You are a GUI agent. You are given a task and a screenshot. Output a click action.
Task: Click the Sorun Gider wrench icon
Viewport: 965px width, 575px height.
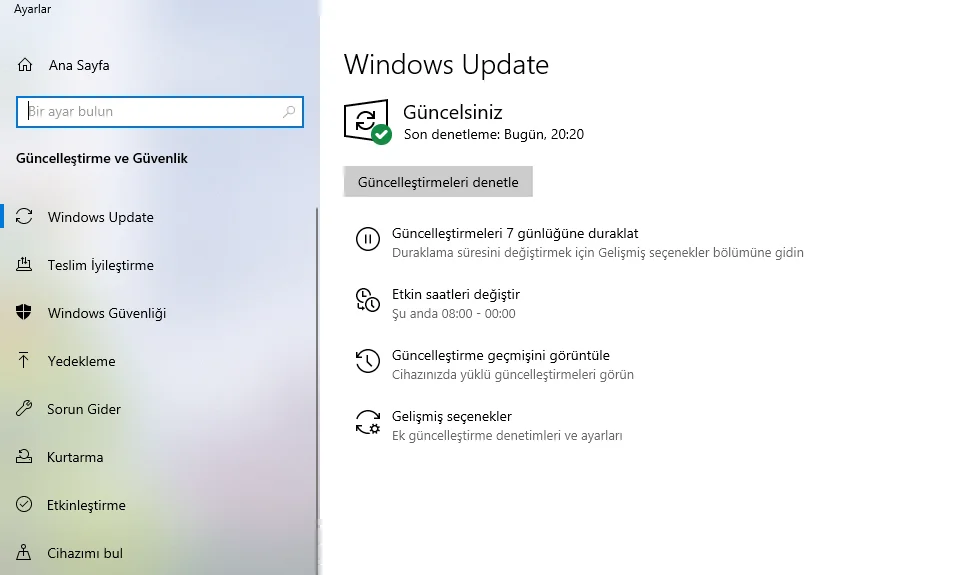pyautogui.click(x=25, y=409)
